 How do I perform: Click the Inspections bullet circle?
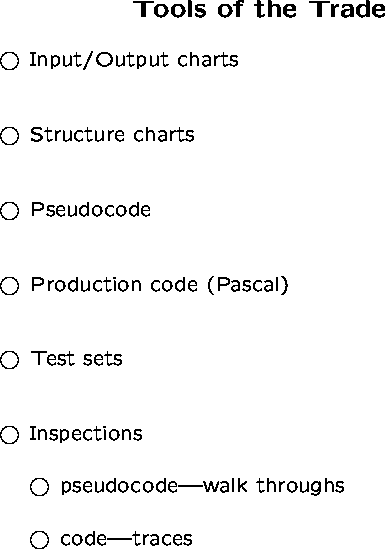[x=9, y=435]
